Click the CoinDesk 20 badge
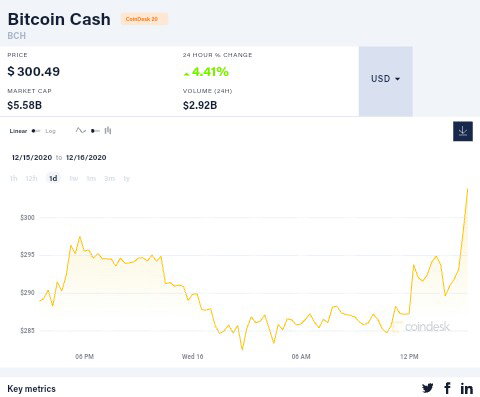This screenshot has height=397, width=480. (144, 19)
